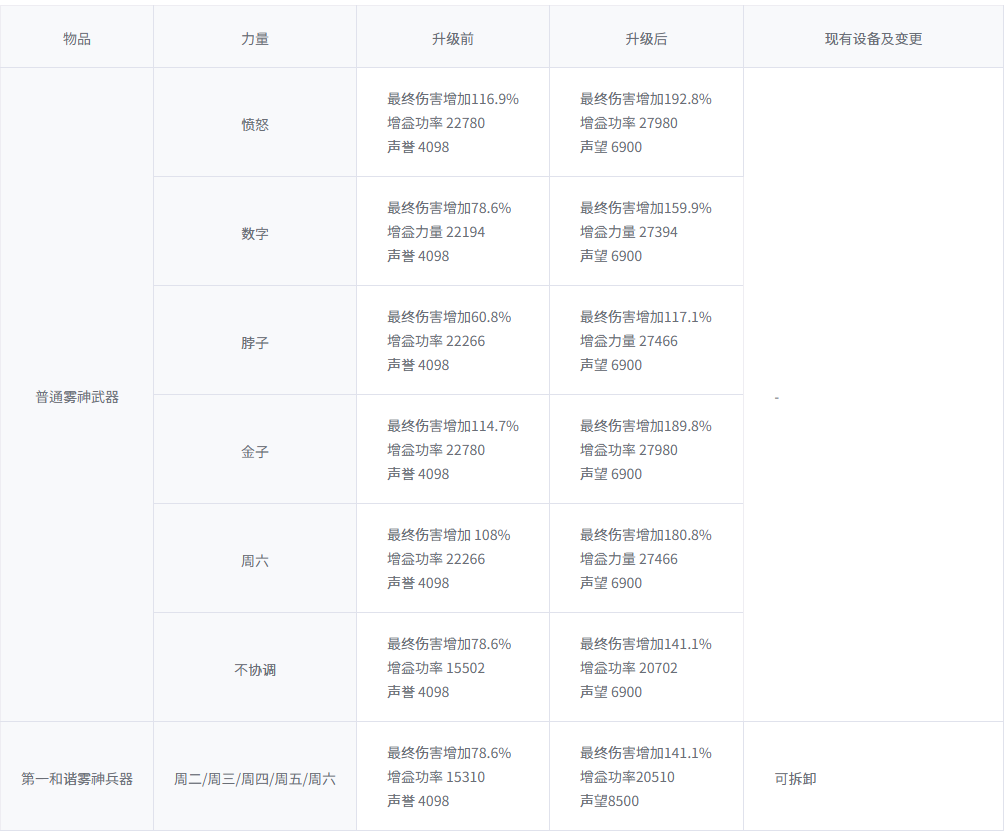1005x831 pixels.
Task: Select the 升级前 column header
Action: [452, 35]
